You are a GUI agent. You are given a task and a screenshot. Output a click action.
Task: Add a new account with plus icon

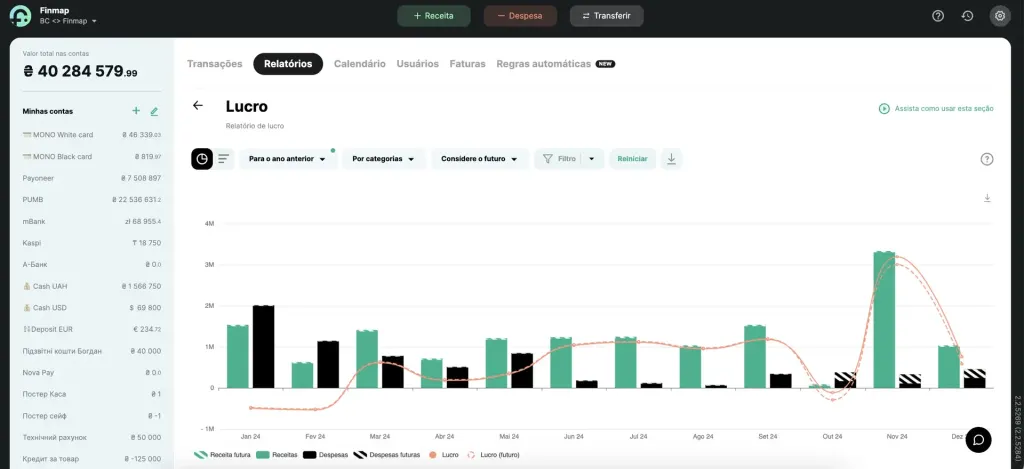pyautogui.click(x=136, y=111)
